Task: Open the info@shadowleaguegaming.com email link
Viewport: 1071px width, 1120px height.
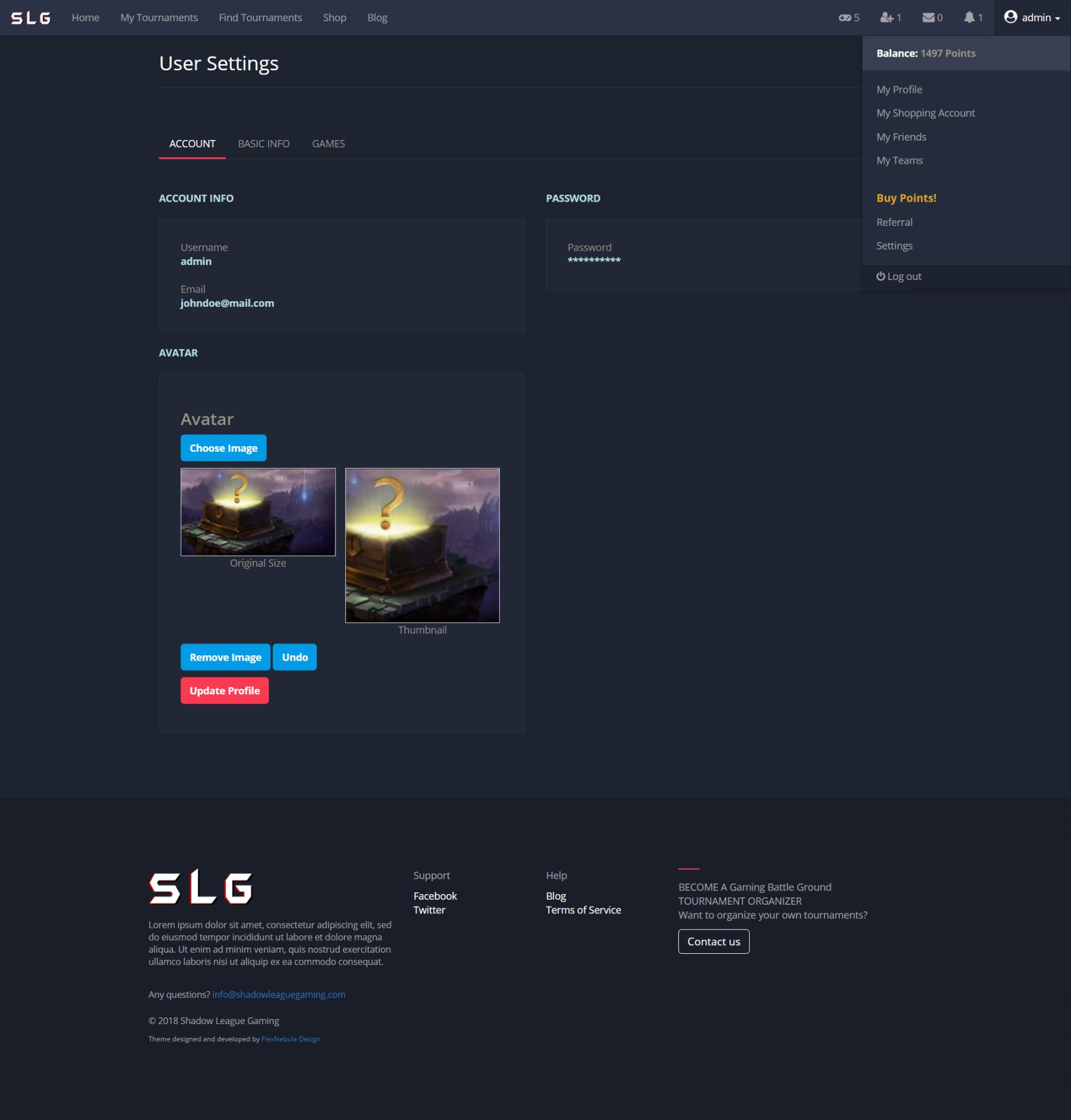Action: click(278, 994)
